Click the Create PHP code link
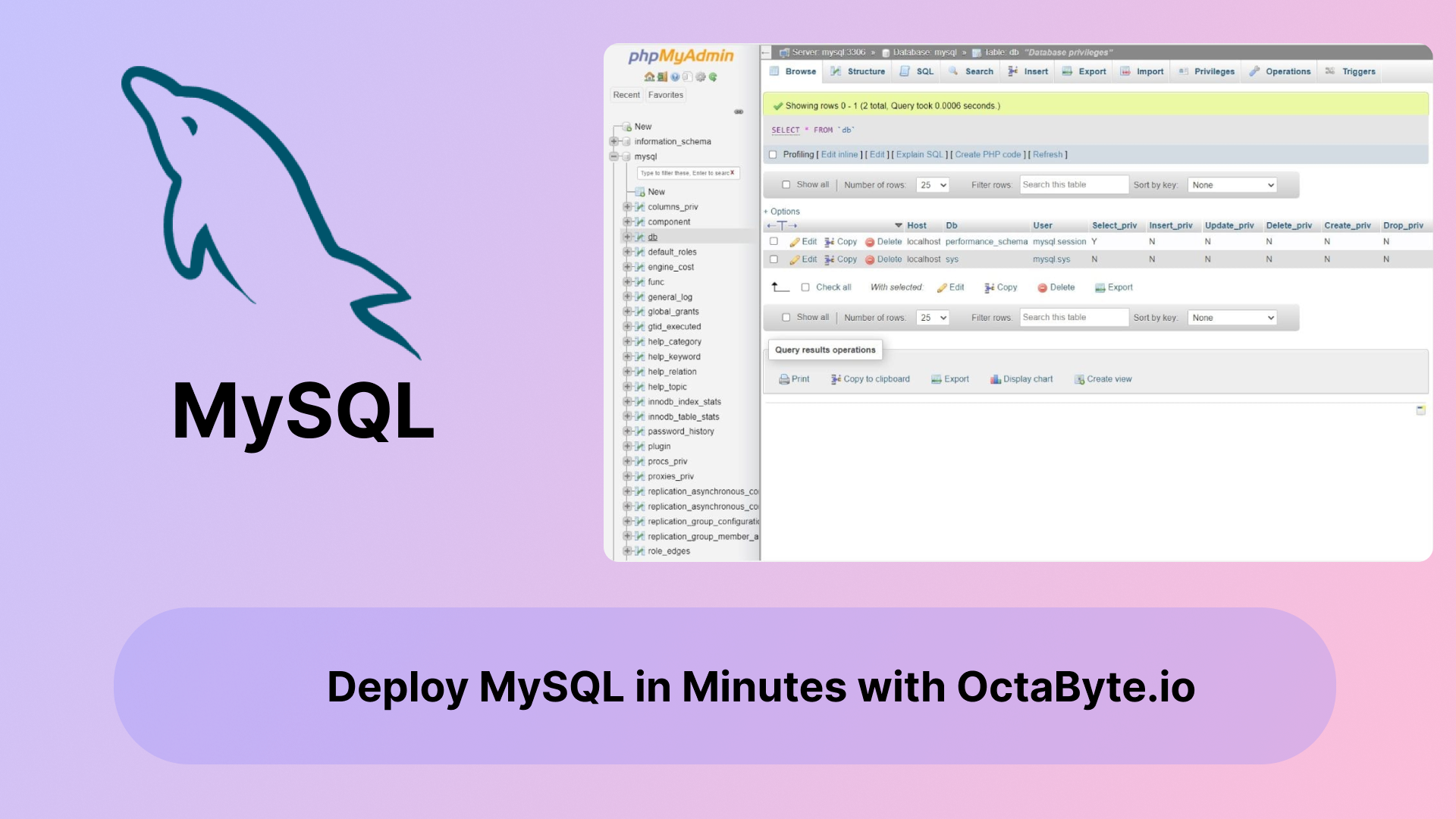 (988, 155)
